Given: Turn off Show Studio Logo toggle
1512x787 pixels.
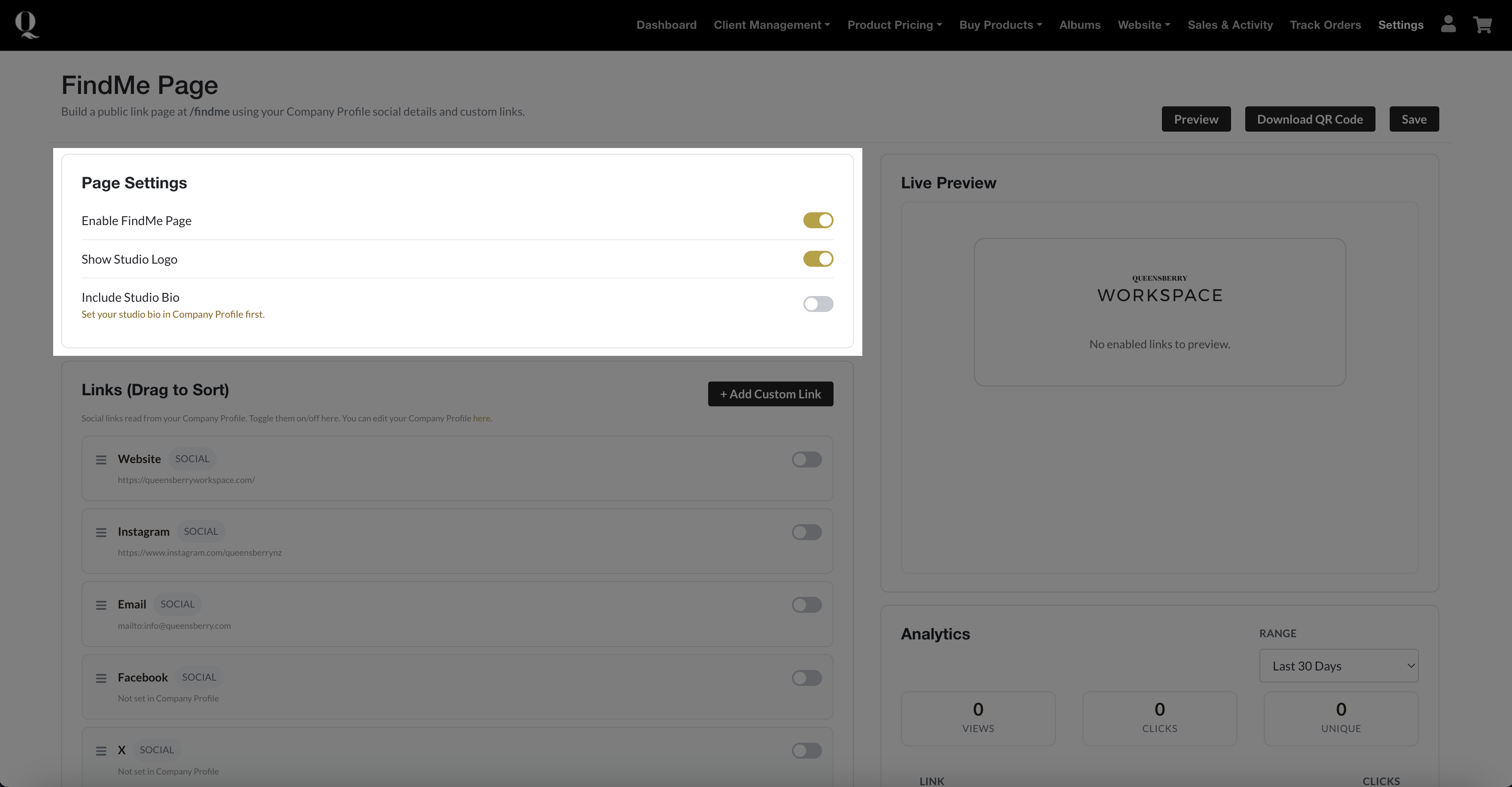Looking at the screenshot, I should pyautogui.click(x=818, y=259).
